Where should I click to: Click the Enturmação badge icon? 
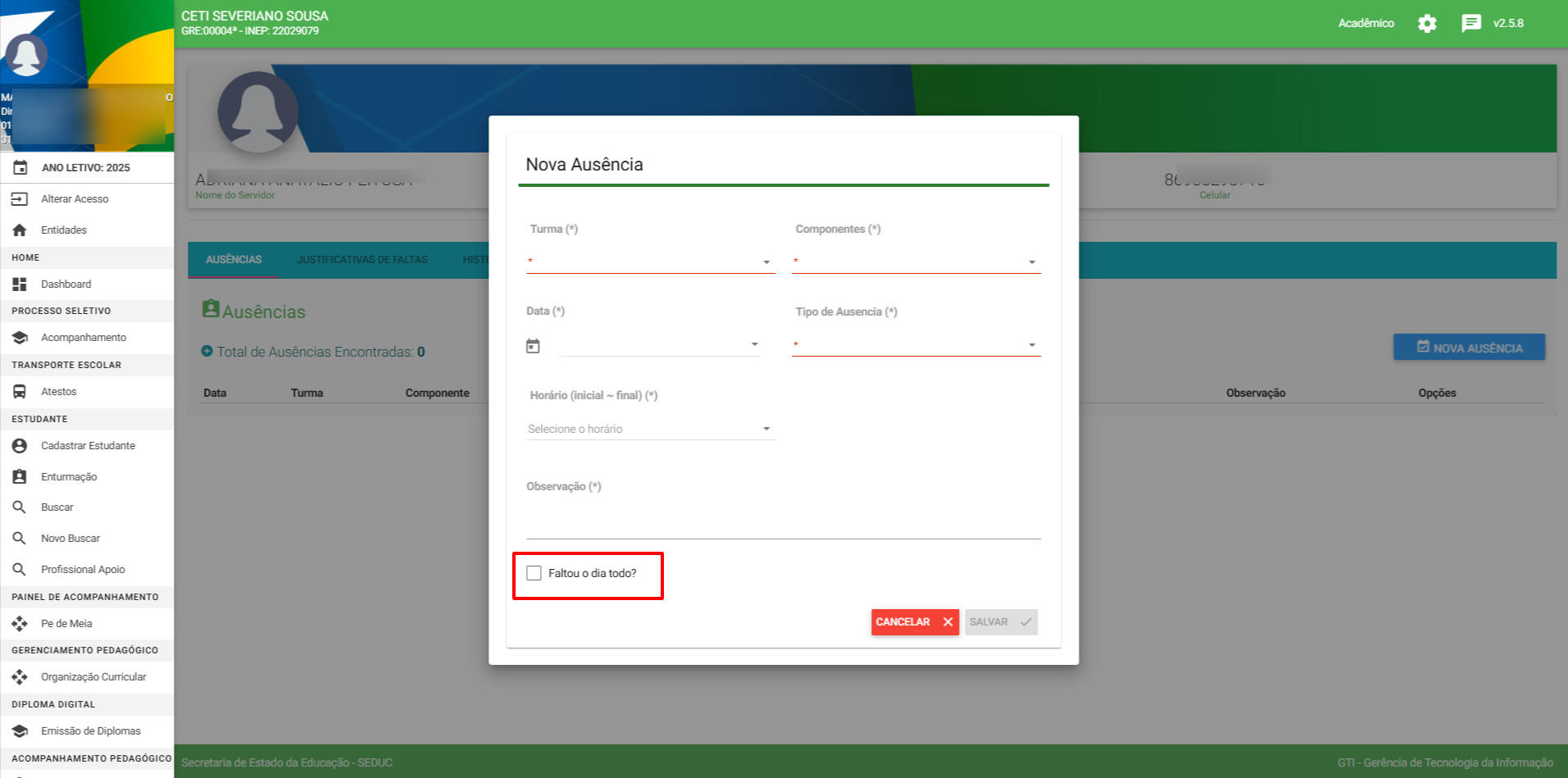pos(20,477)
